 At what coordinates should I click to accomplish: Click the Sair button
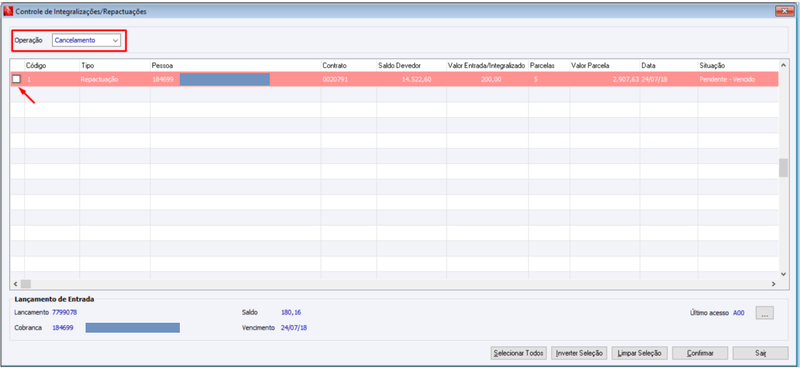point(761,353)
